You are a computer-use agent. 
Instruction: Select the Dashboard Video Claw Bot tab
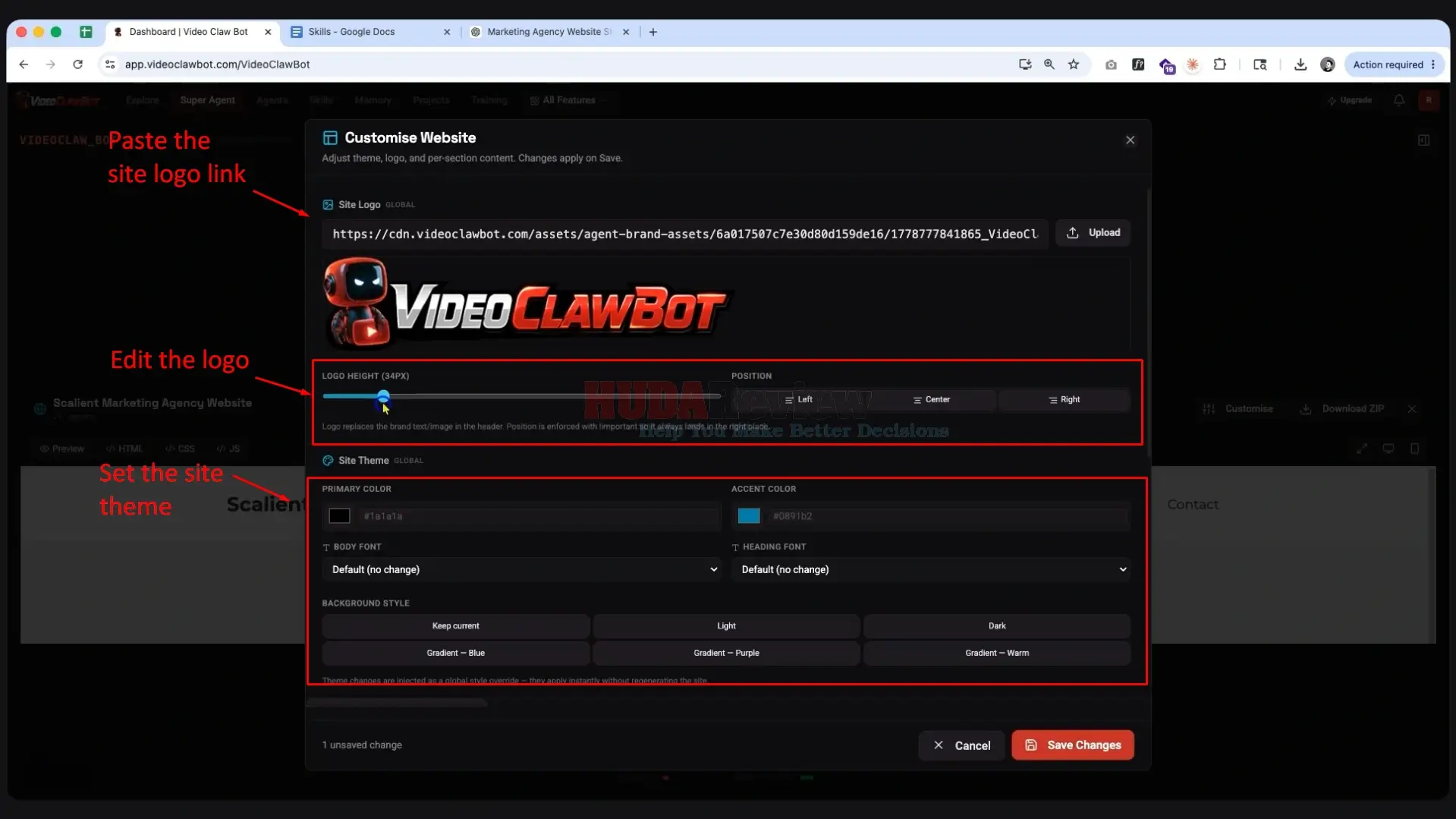click(x=188, y=32)
